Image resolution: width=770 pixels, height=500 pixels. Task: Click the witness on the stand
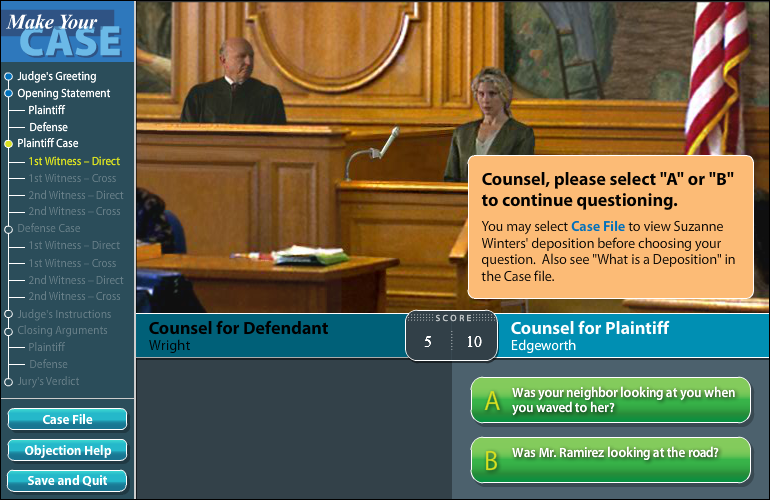(x=489, y=125)
